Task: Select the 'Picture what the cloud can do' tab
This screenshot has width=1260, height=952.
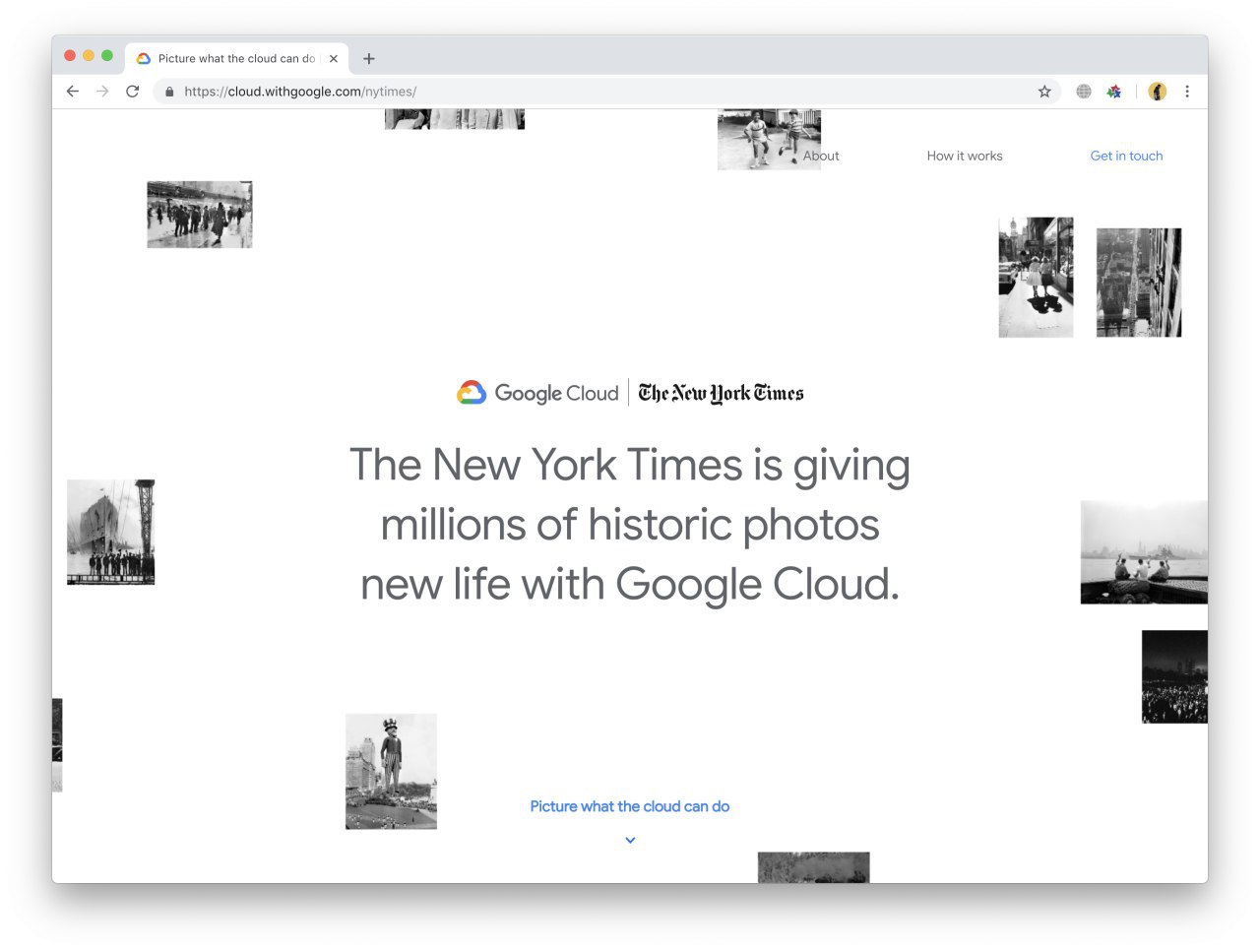Action: (236, 59)
